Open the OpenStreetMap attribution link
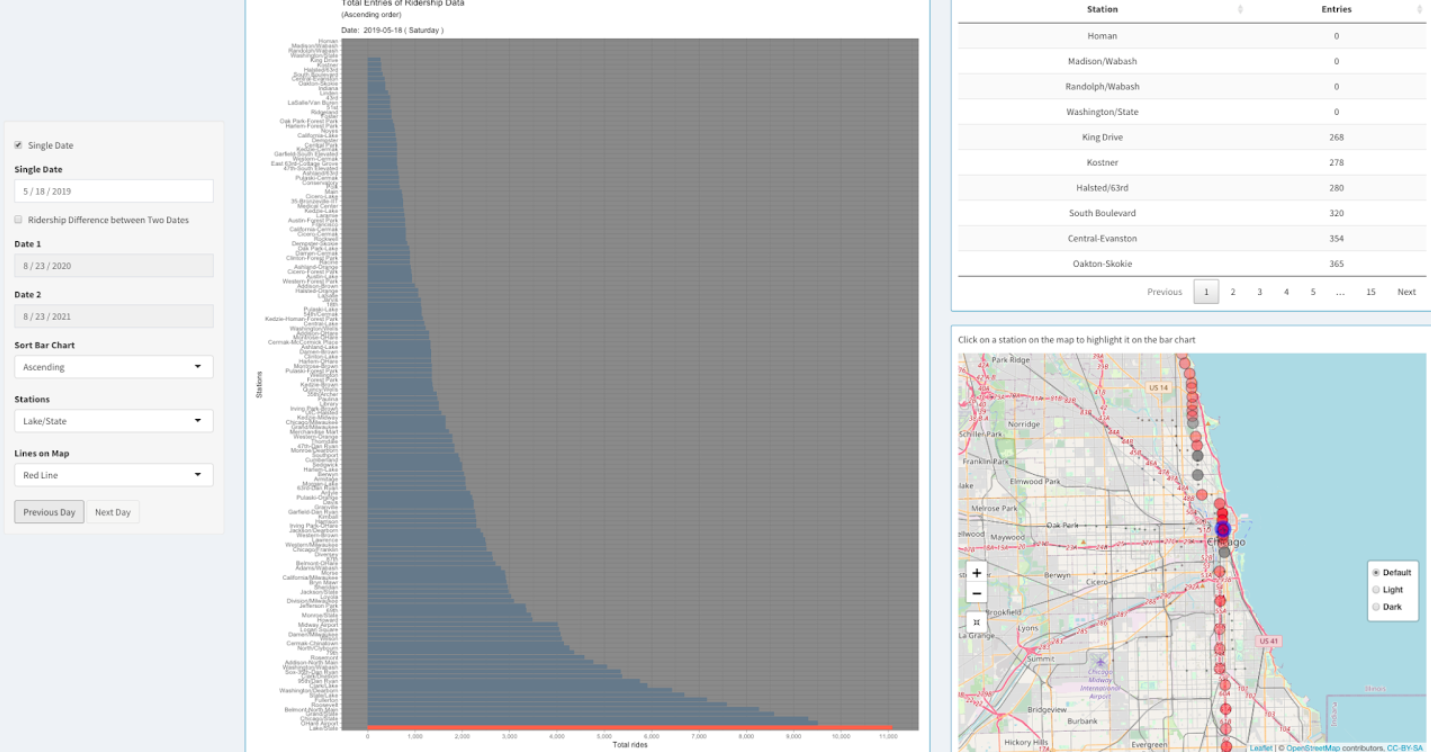The image size is (1431, 752). (1312, 748)
